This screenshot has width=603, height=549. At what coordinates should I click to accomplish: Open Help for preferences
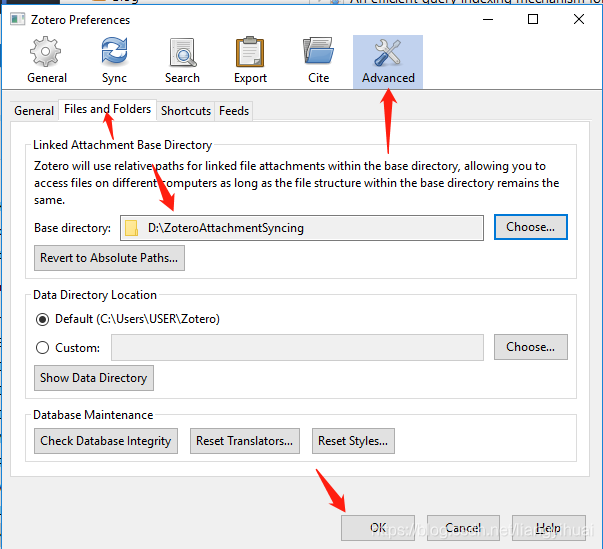[x=549, y=528]
